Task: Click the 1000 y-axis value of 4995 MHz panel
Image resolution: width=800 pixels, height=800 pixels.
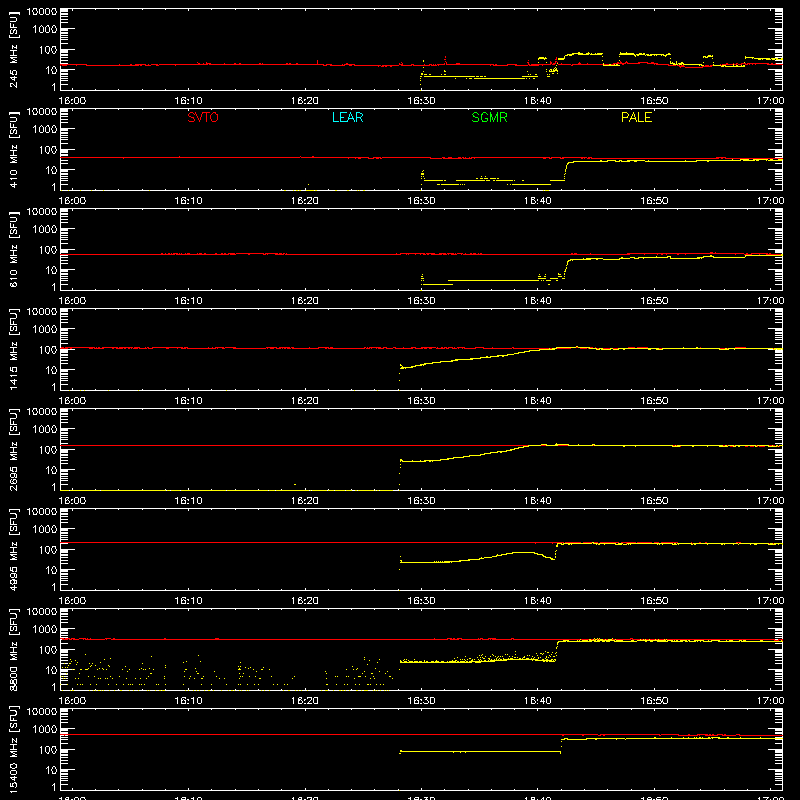Action: [x=45, y=530]
